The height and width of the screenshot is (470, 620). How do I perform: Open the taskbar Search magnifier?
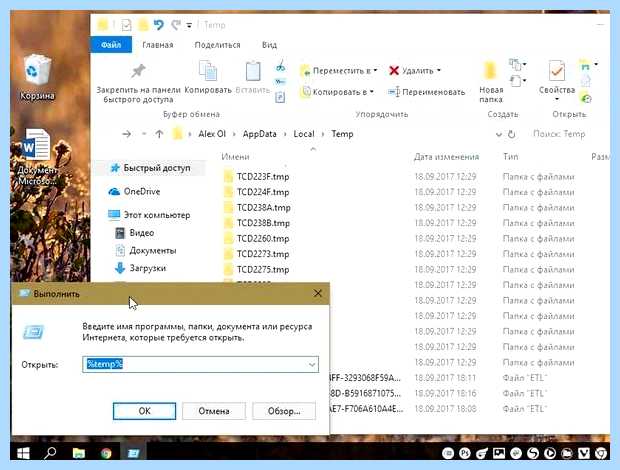pos(50,453)
